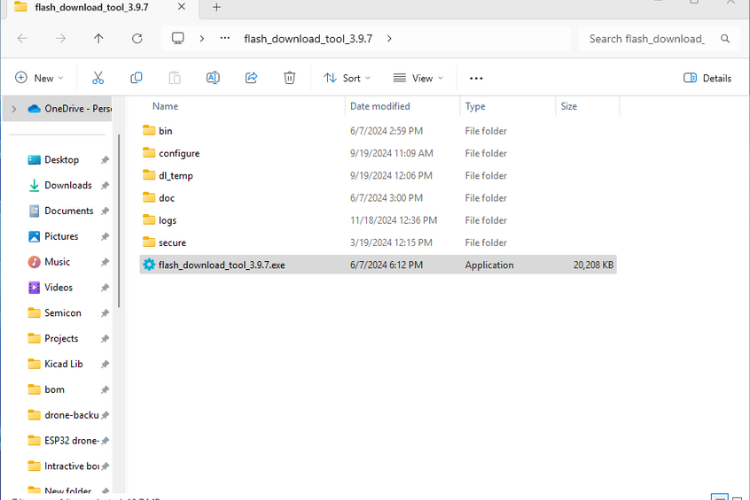Select the configure folder
Image resolution: width=750 pixels, height=500 pixels.
[179, 153]
